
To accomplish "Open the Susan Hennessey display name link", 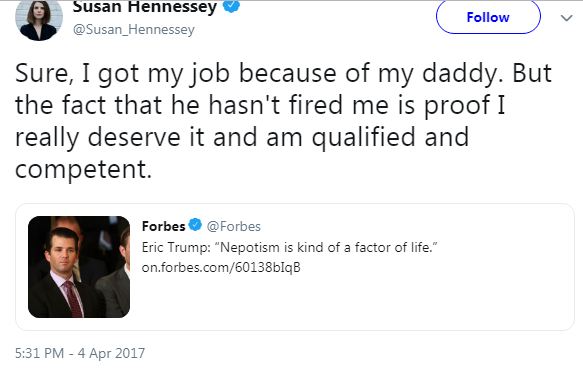I will [145, 7].
